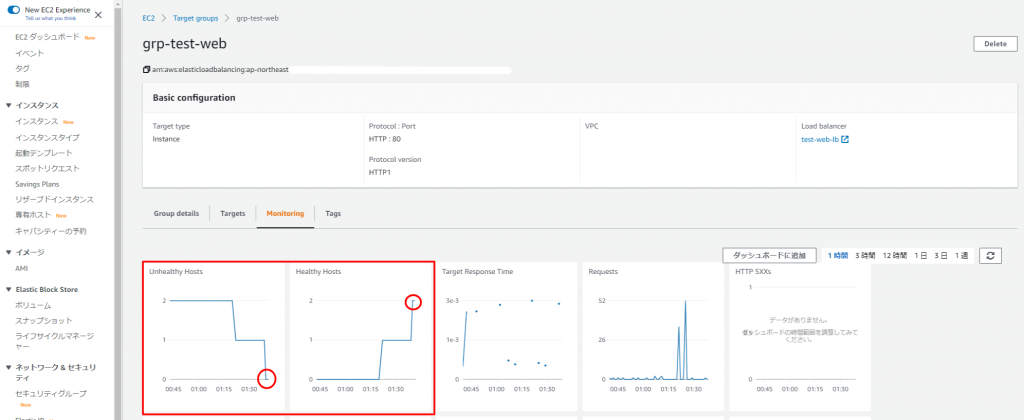Select the 3 時間 time range
The width and height of the screenshot is (1024, 420).
click(865, 255)
